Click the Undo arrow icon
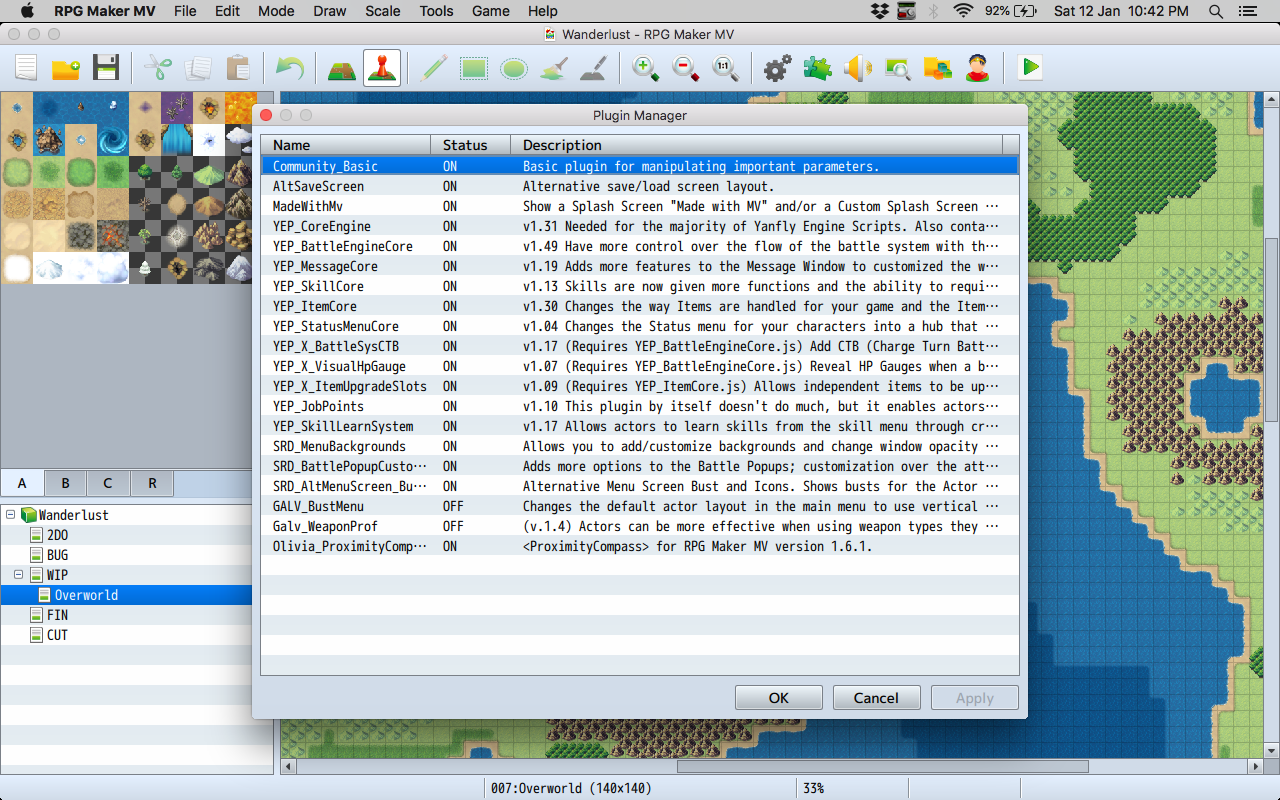This screenshot has height=800, width=1280. 290,68
